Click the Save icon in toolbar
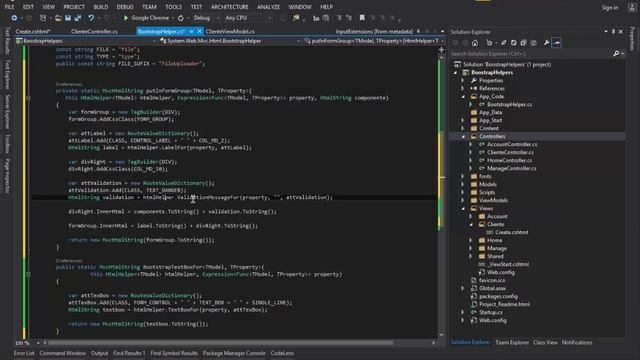The image size is (640, 360). click(68, 18)
